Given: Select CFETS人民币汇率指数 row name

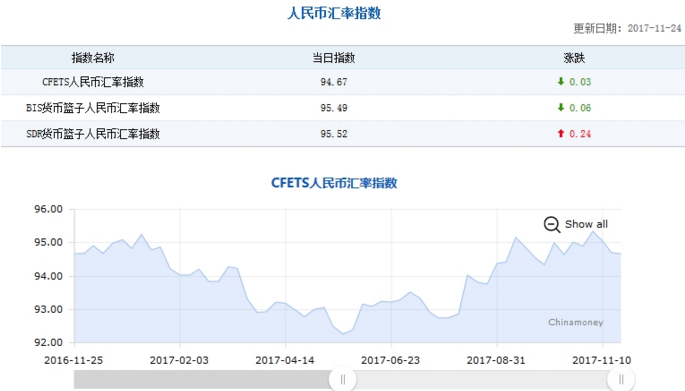Looking at the screenshot, I should [x=93, y=82].
